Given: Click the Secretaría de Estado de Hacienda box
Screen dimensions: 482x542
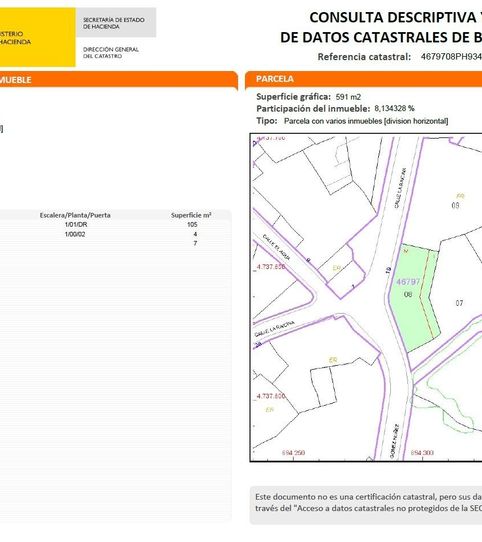Looking at the screenshot, I should (116, 22).
